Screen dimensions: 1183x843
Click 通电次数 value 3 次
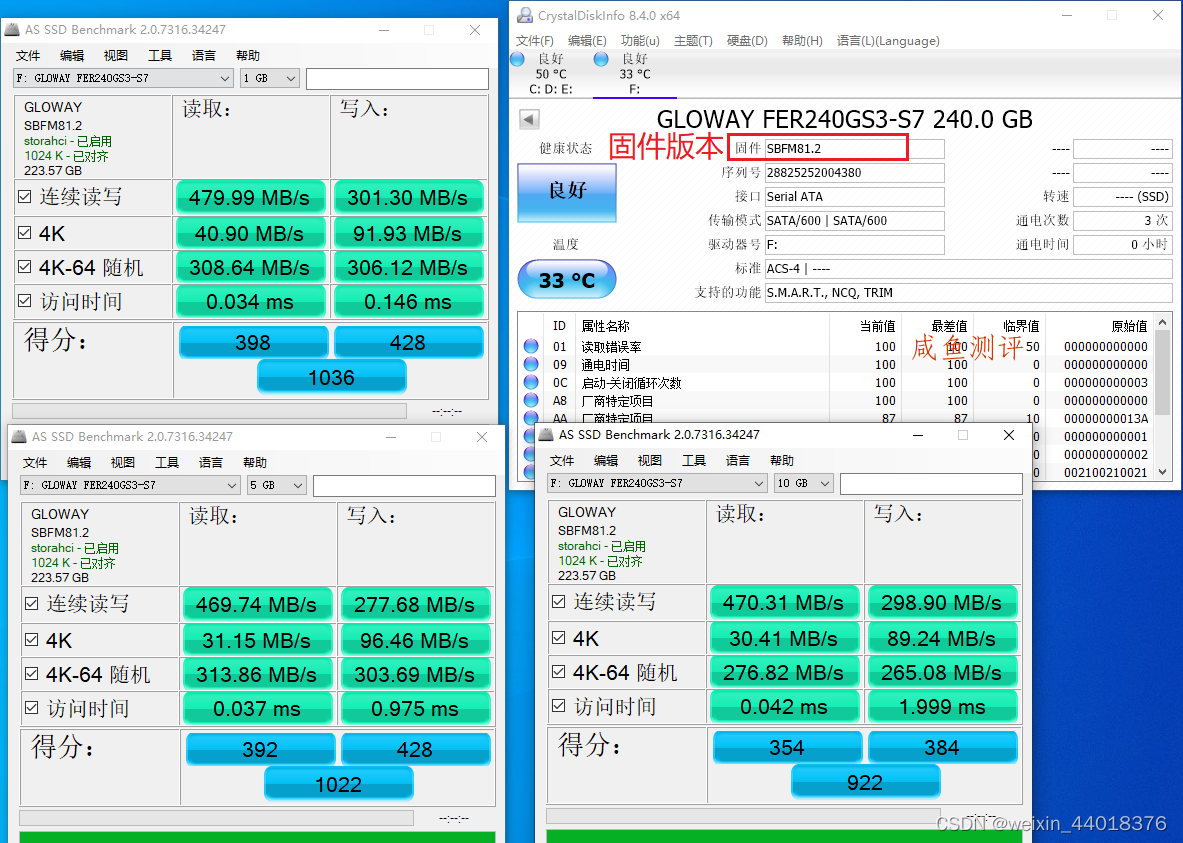pyautogui.click(x=1123, y=221)
